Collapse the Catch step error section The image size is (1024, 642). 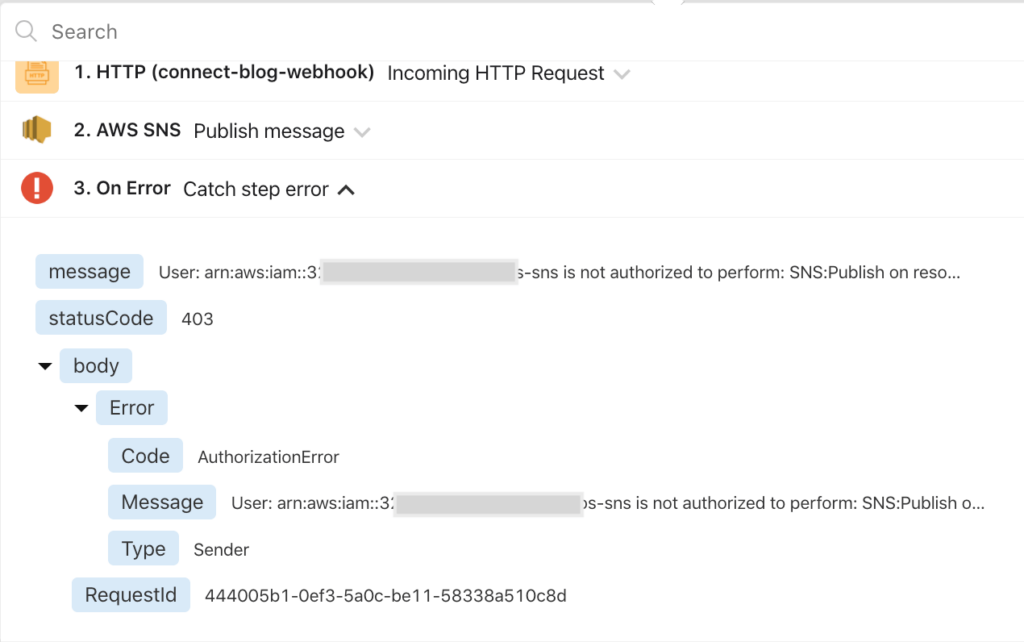pos(346,189)
